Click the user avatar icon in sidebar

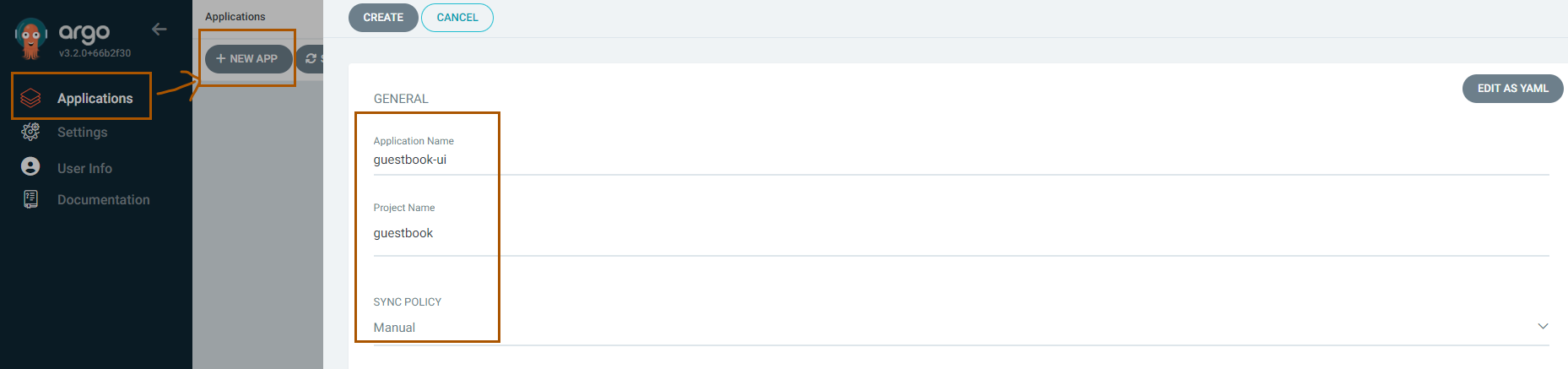click(30, 166)
